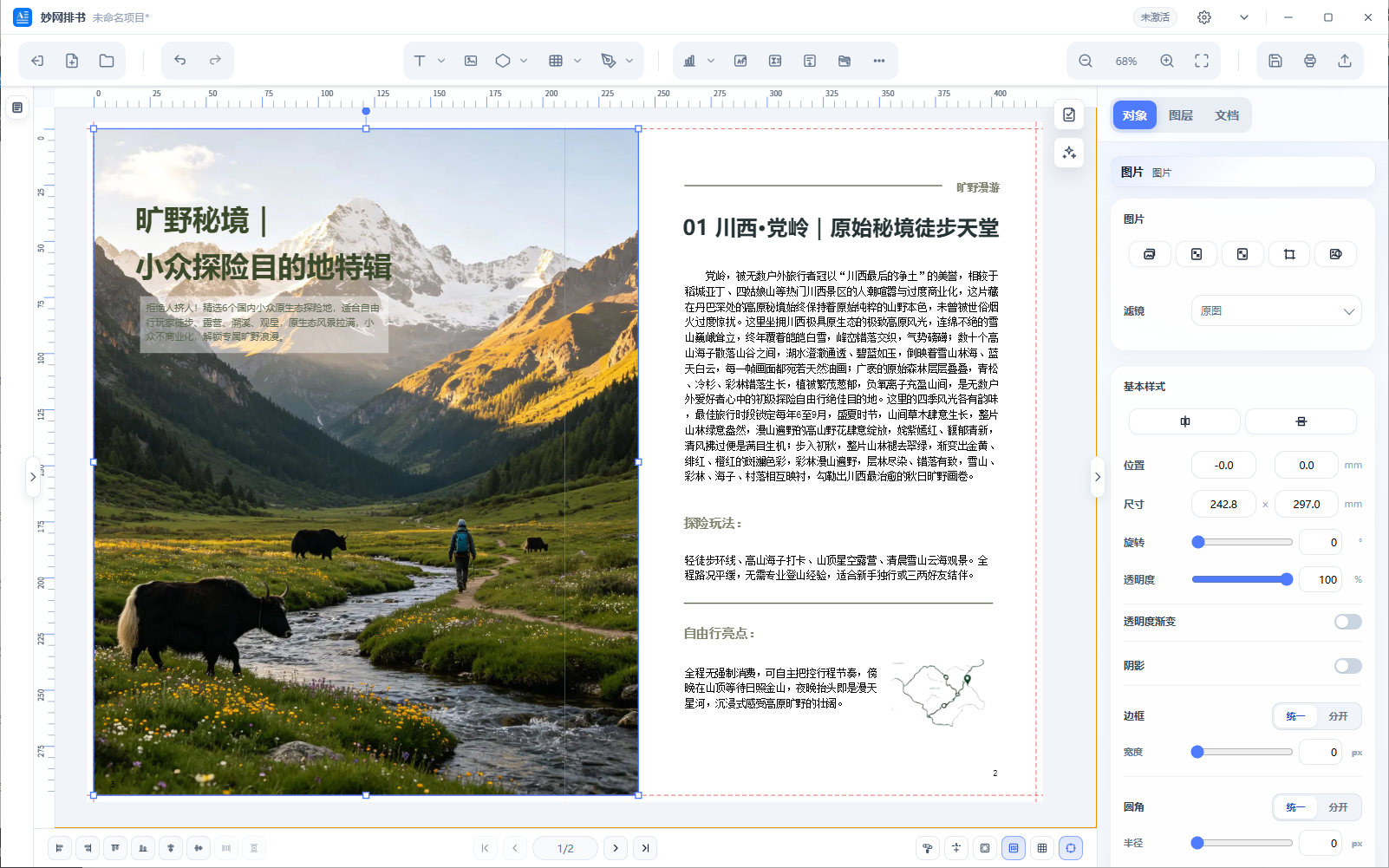Select 统一 for 边框 border mode
The image size is (1389, 868).
click(1295, 716)
